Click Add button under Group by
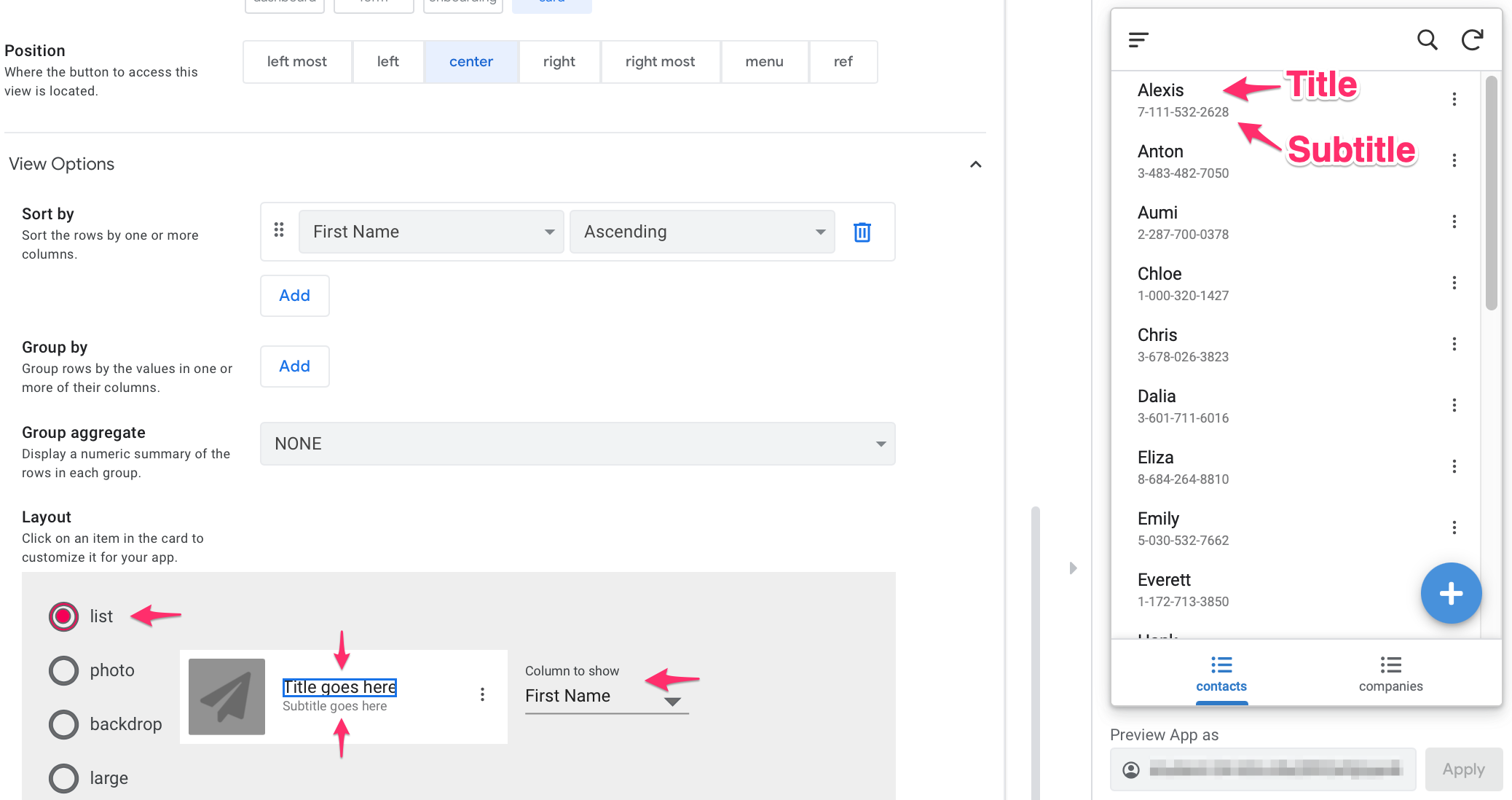1512x800 pixels. tap(294, 366)
